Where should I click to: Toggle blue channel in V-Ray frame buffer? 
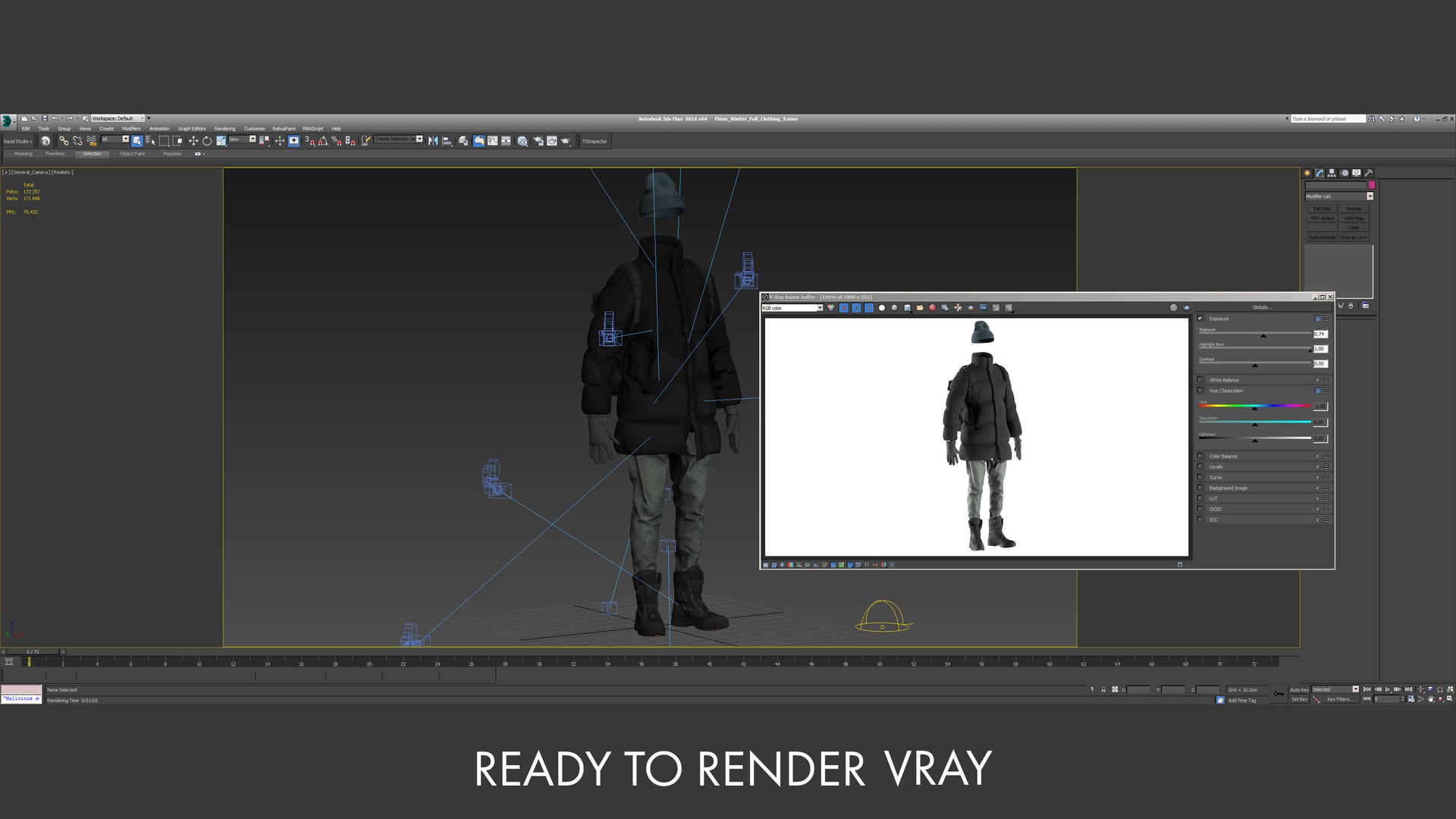pyautogui.click(x=869, y=308)
